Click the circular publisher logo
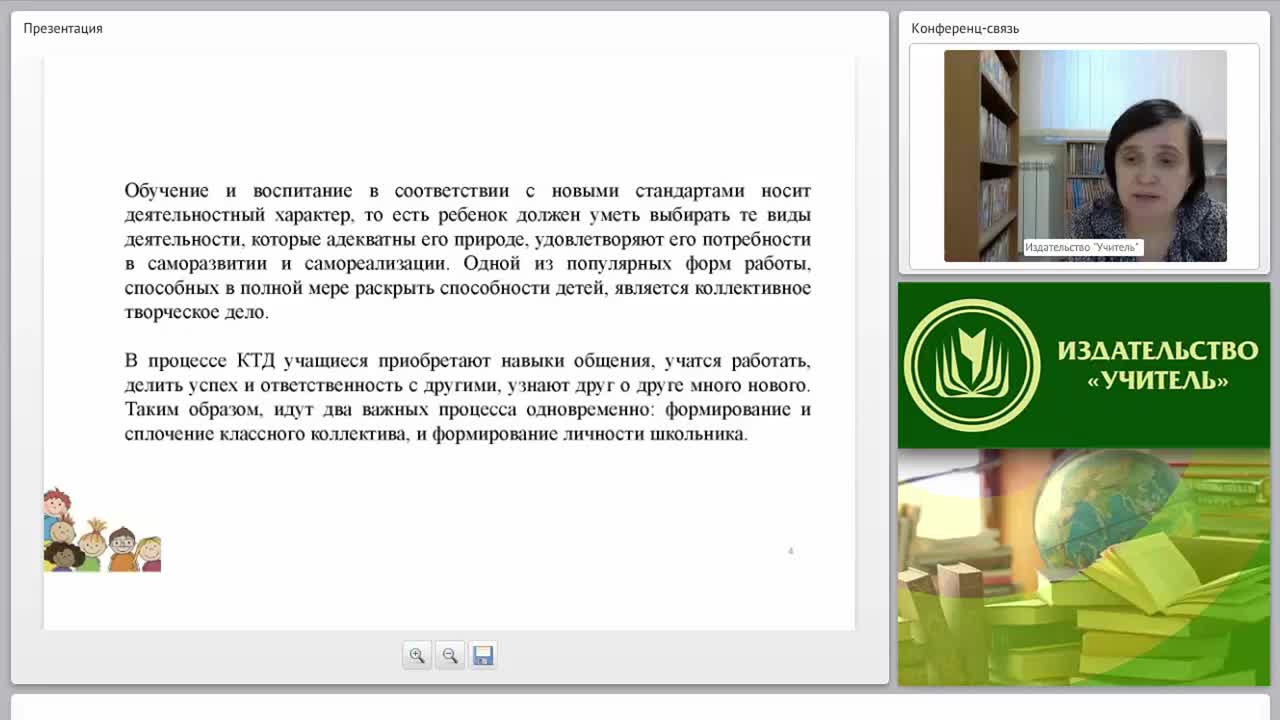Screen dimensions: 1280x720 coord(972,365)
